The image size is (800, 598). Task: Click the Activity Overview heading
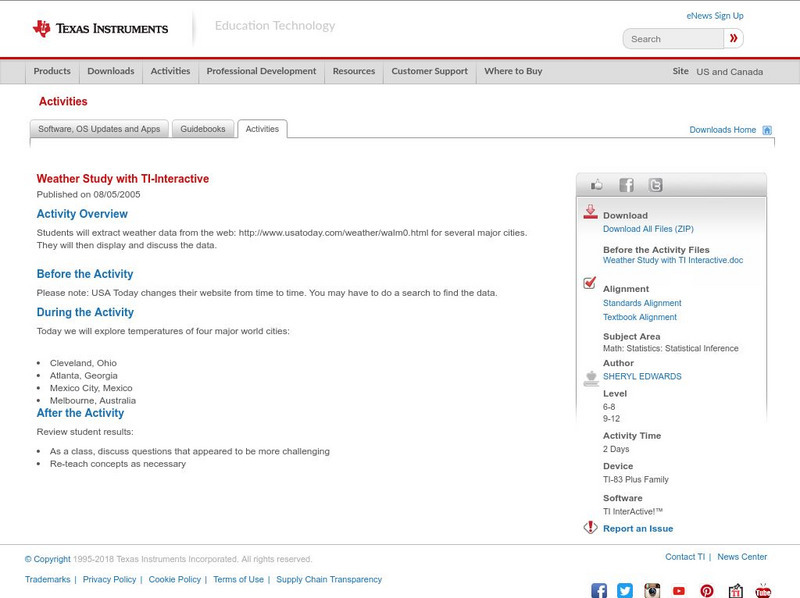pyautogui.click(x=82, y=214)
